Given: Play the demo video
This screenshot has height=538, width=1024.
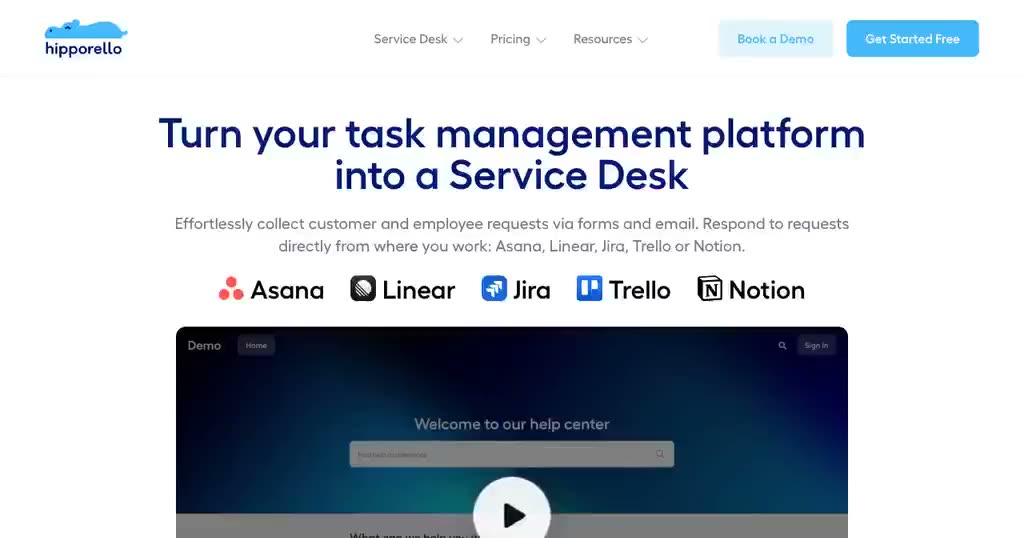Looking at the screenshot, I should [512, 514].
